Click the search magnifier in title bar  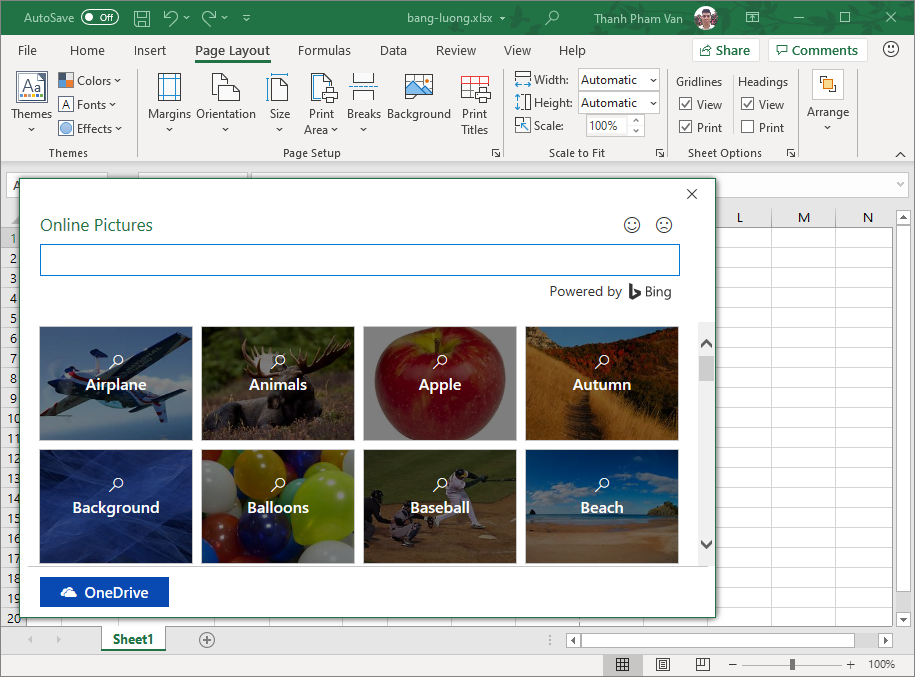(551, 18)
